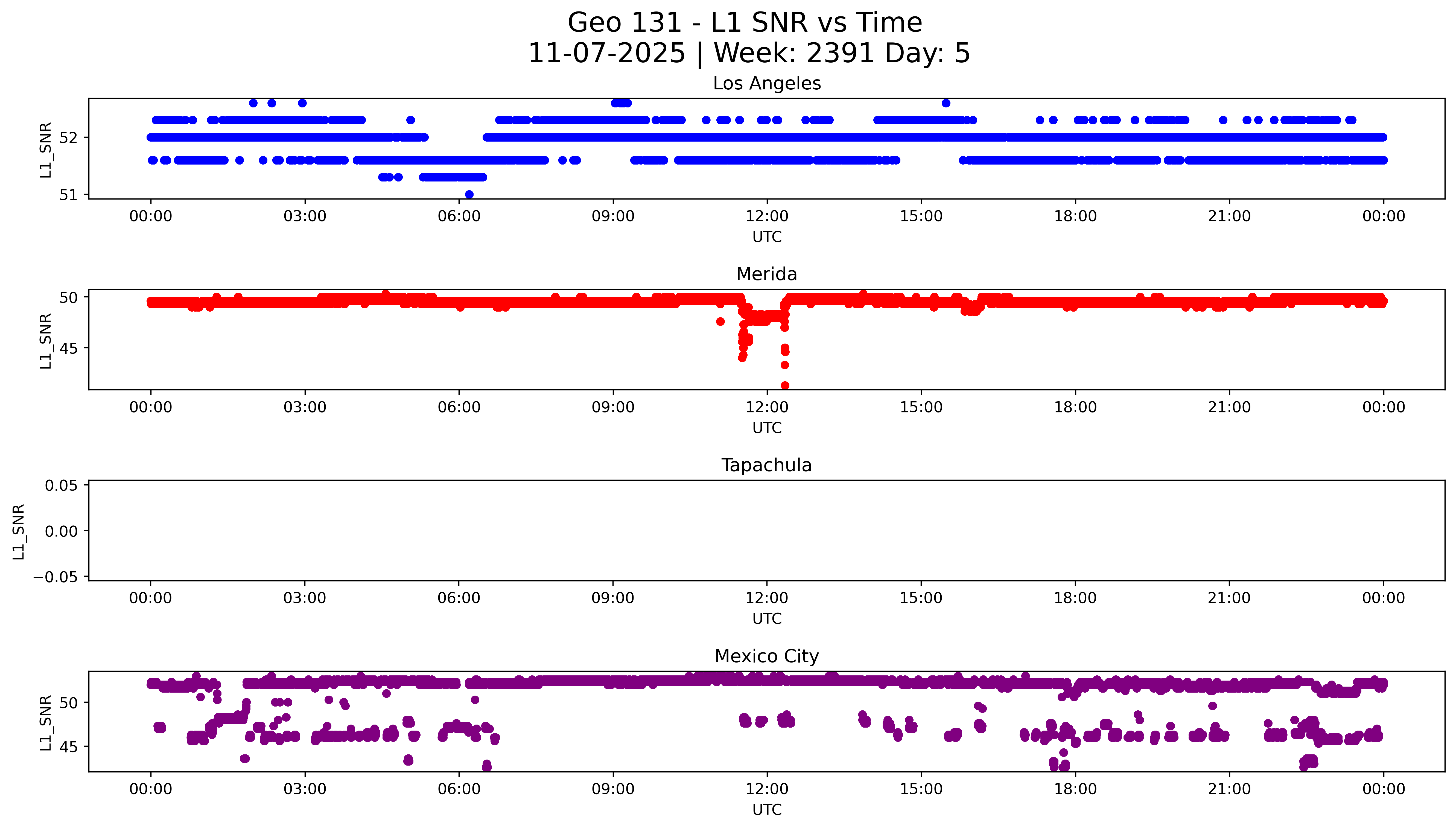
Task: Click the lowest blue point near 51 in Los Angeles
Action: 469,195
